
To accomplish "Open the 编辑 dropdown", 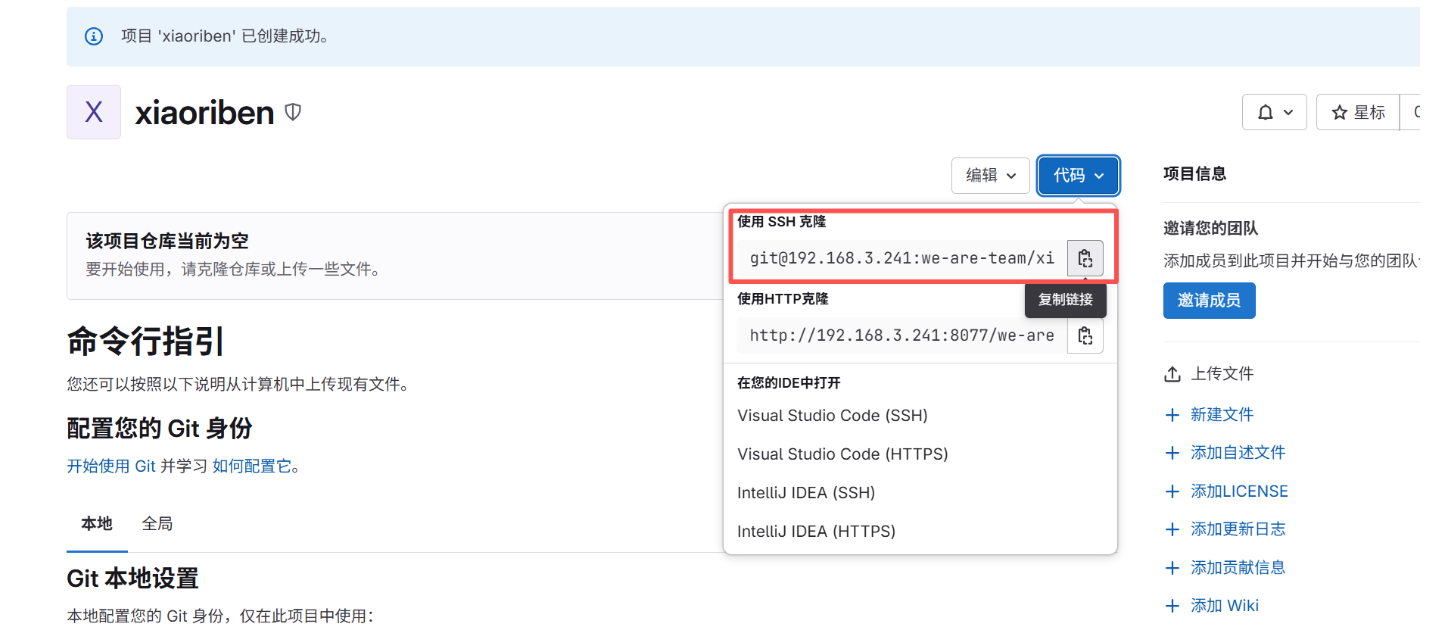I will (x=990, y=175).
